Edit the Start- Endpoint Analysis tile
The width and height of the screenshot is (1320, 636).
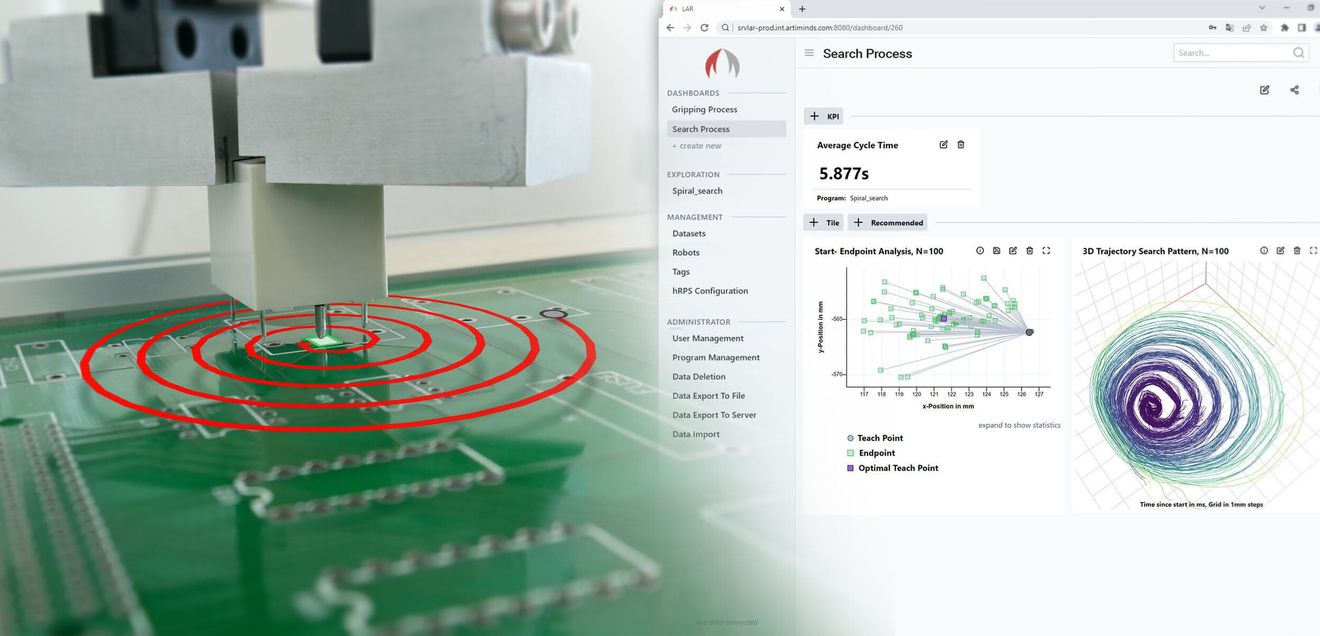pyautogui.click(x=1013, y=251)
